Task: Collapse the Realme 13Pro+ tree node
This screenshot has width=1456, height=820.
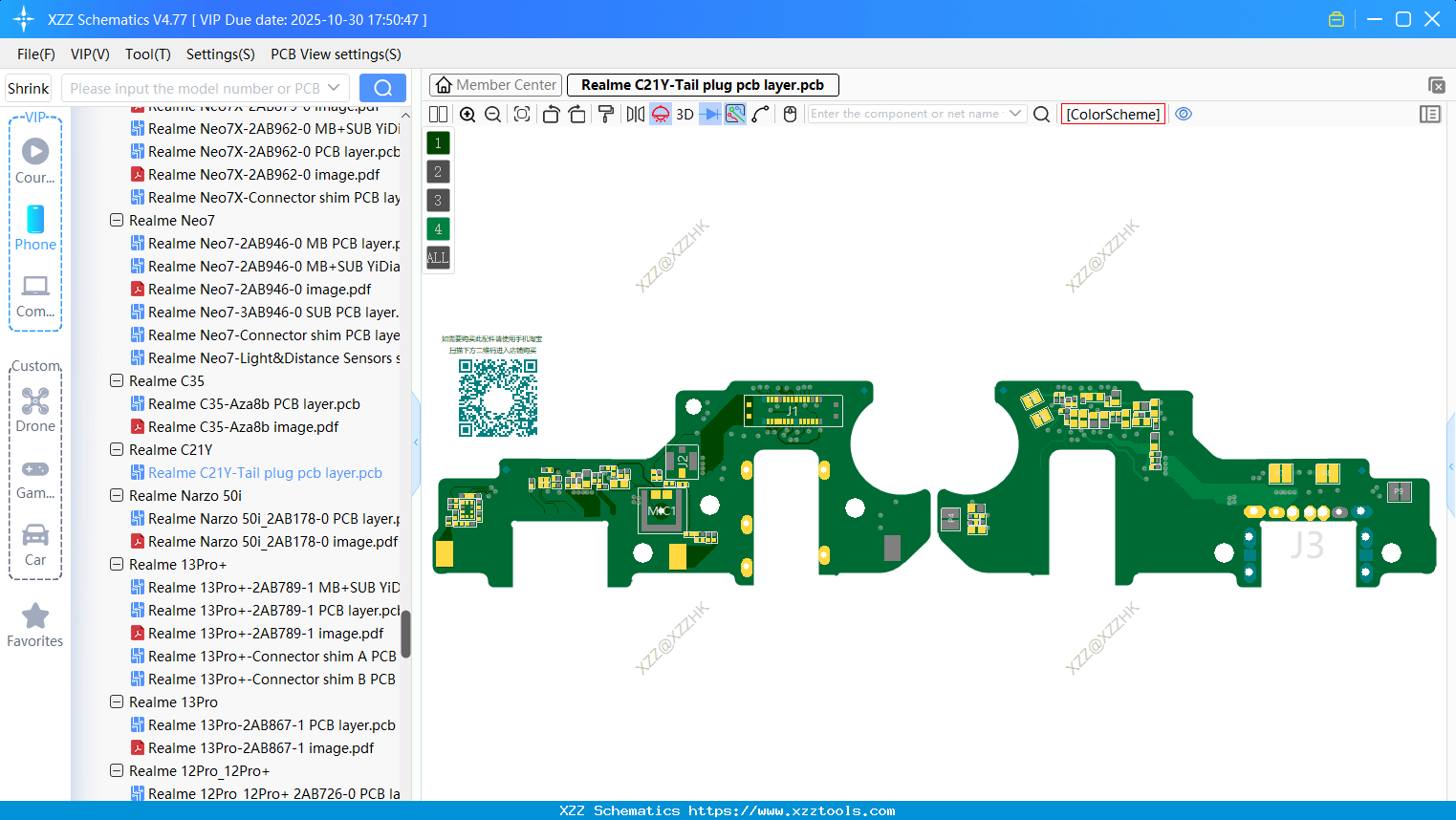Action: click(117, 565)
